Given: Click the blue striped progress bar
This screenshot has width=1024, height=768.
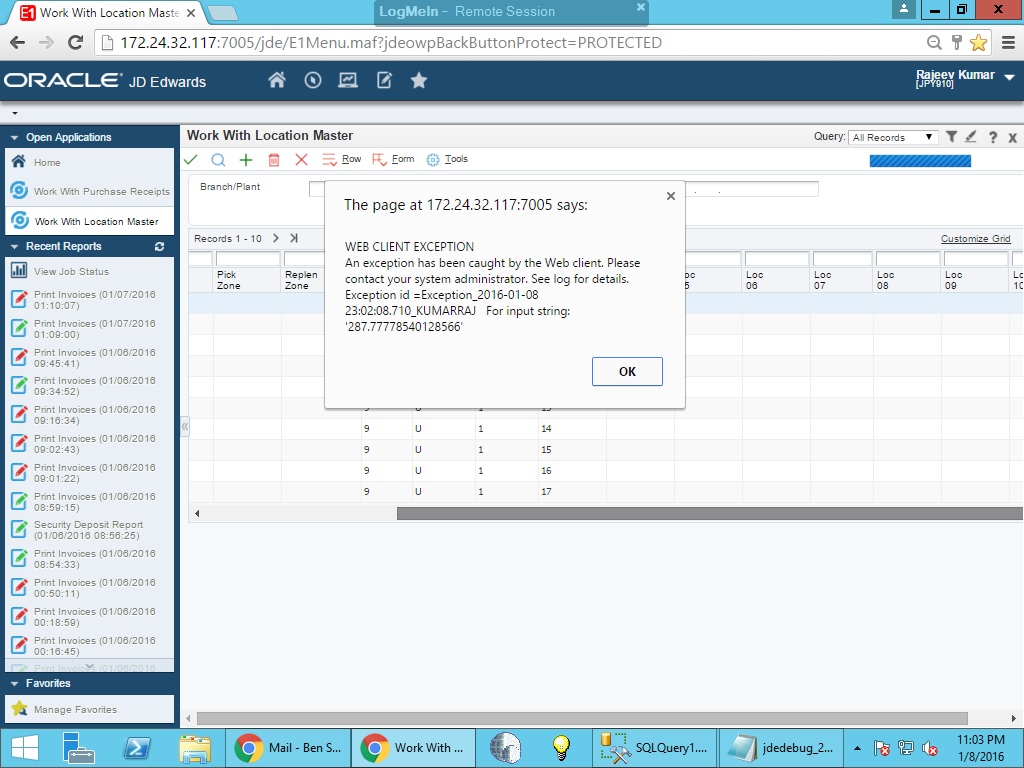Looking at the screenshot, I should pyautogui.click(x=920, y=161).
